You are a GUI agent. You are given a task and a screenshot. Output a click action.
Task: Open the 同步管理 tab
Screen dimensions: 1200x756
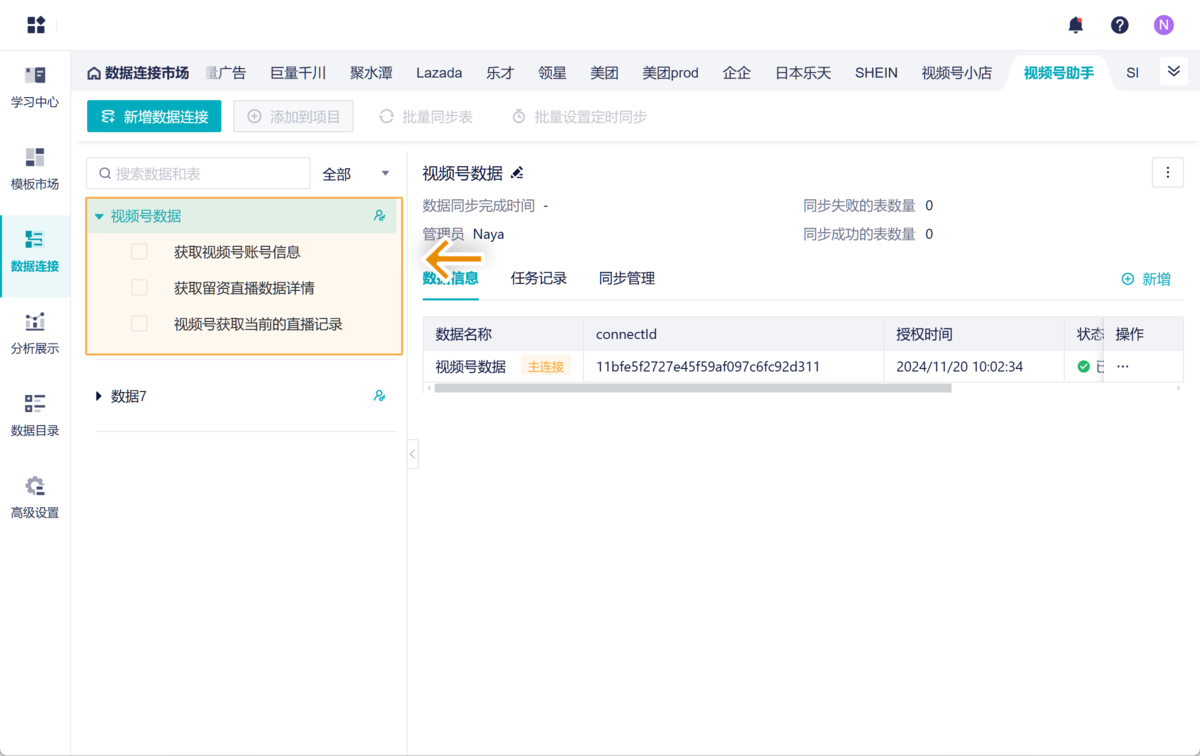click(626, 278)
